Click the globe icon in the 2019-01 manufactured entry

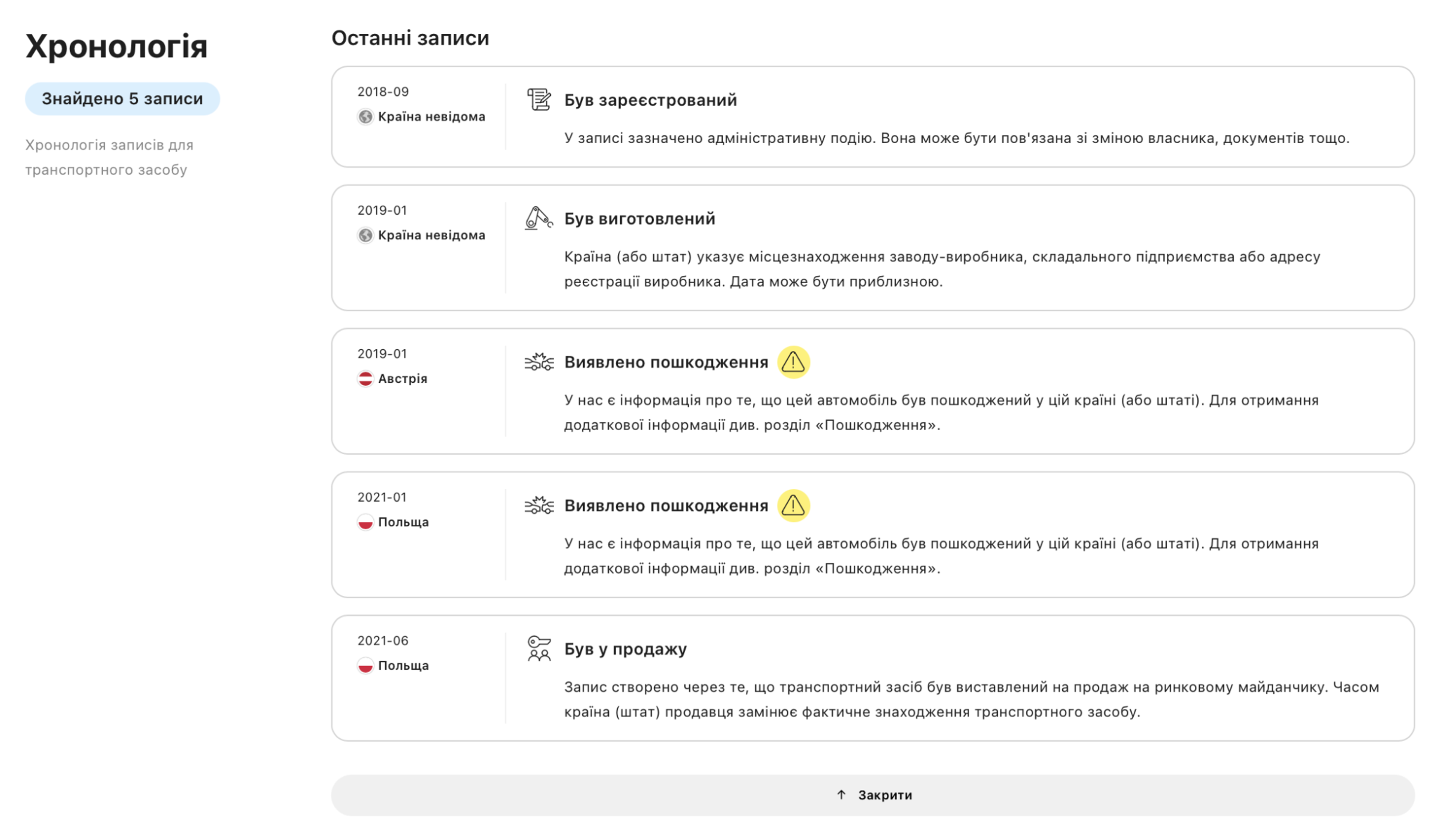coord(366,235)
